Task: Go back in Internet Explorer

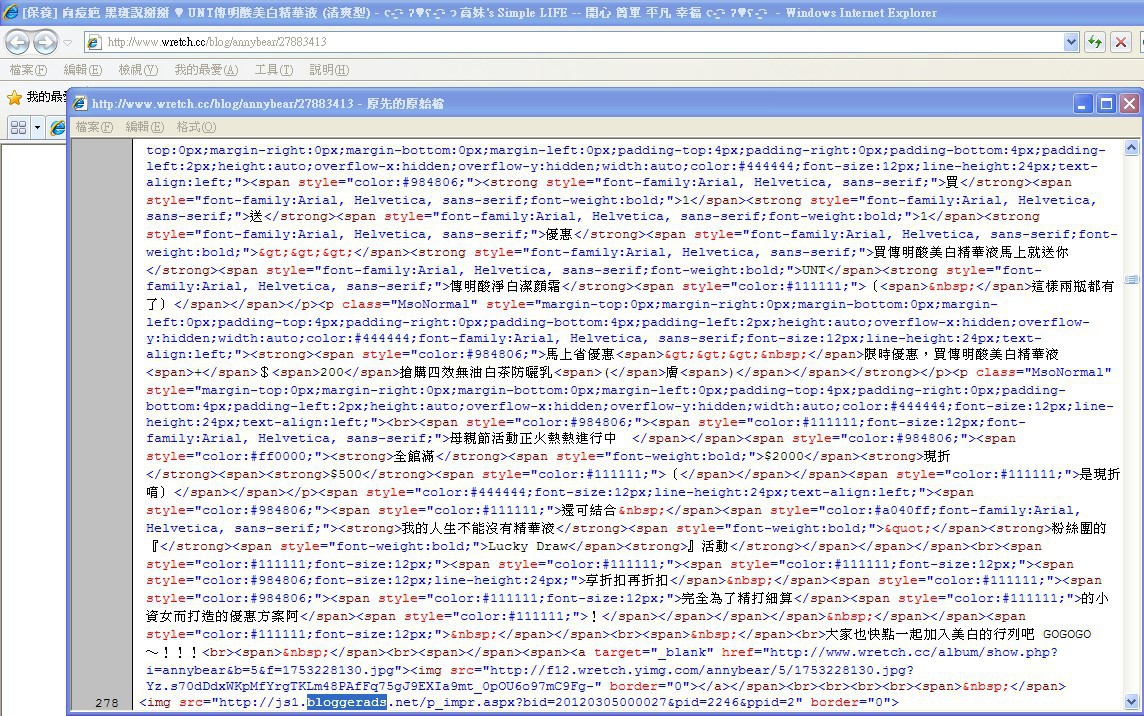Action: pos(18,42)
